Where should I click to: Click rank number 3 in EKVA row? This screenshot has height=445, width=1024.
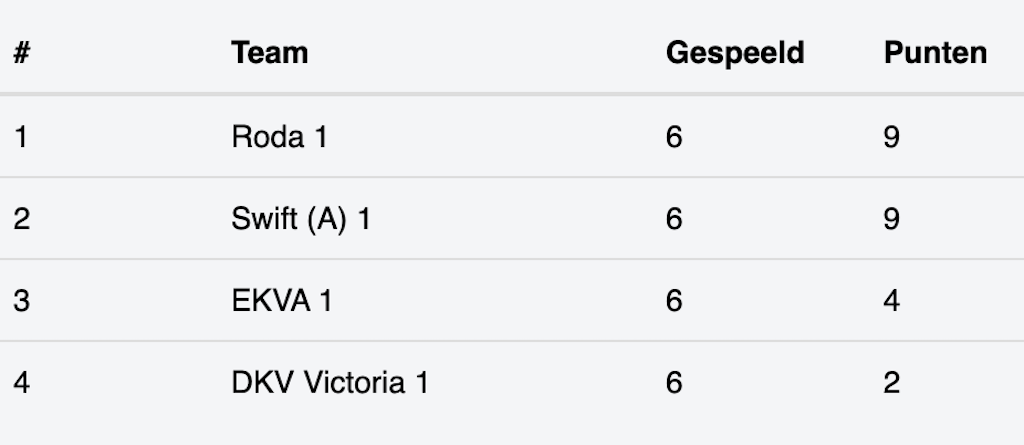(x=21, y=301)
